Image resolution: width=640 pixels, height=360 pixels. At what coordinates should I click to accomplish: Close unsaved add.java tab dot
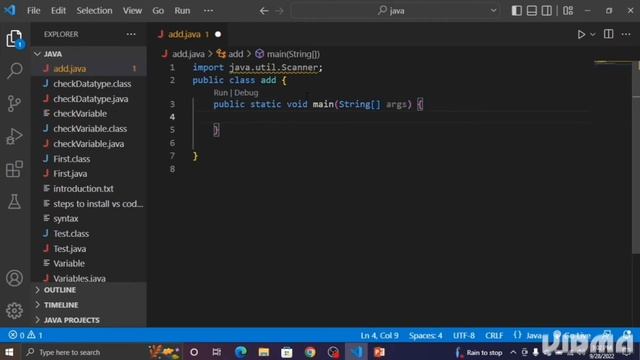pyautogui.click(x=218, y=34)
